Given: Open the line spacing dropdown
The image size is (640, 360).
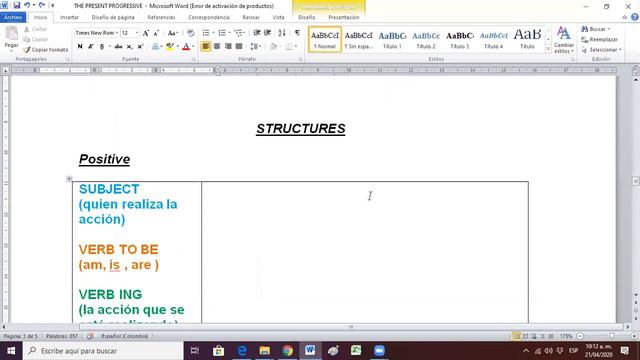Looking at the screenshot, I should click(256, 47).
